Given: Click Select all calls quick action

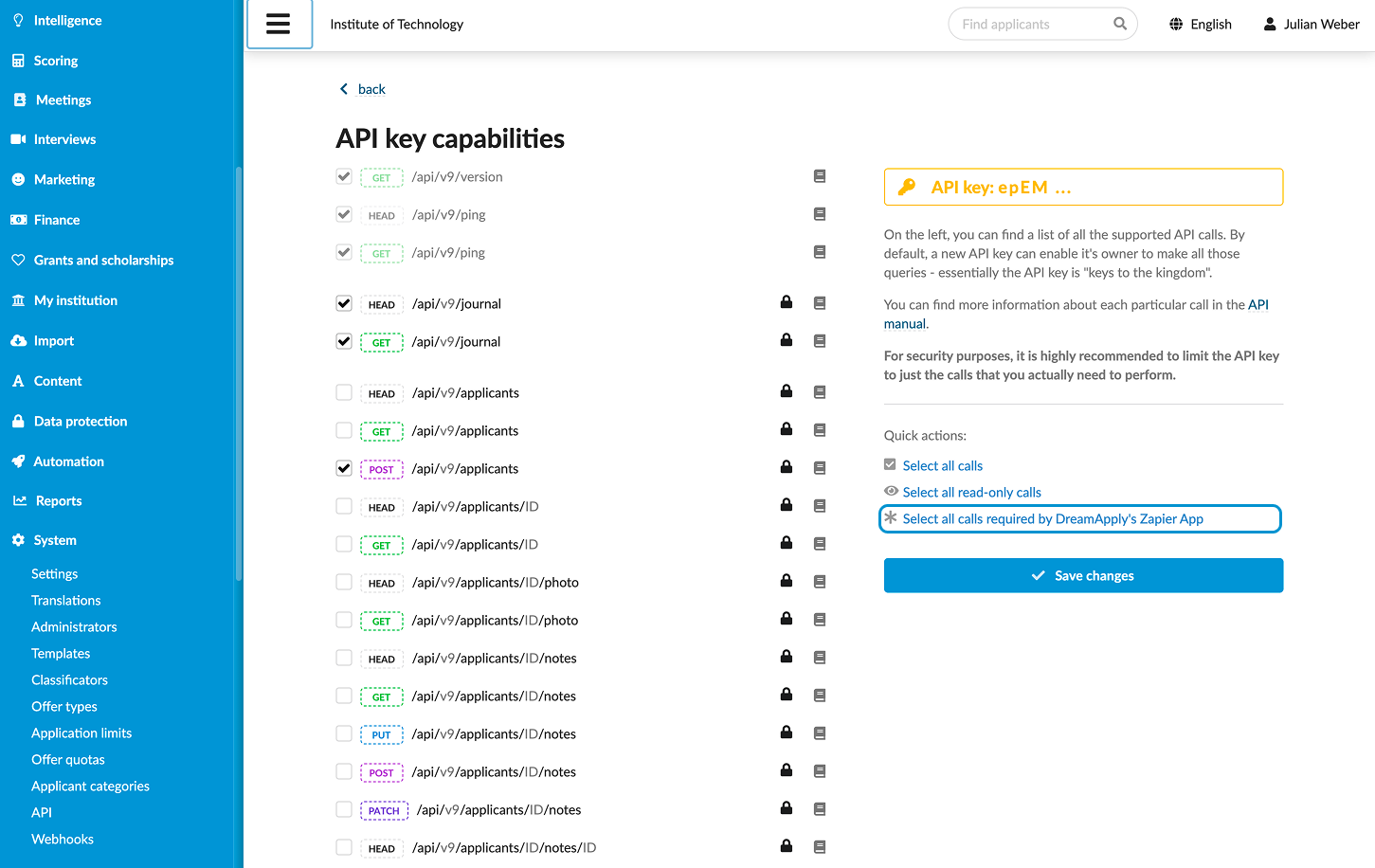Looking at the screenshot, I should click(943, 465).
